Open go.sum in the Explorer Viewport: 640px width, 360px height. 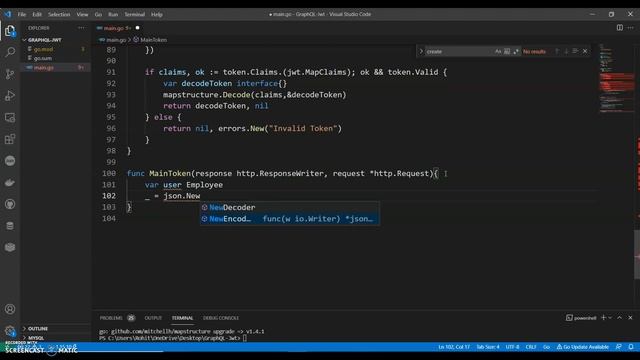click(x=43, y=58)
